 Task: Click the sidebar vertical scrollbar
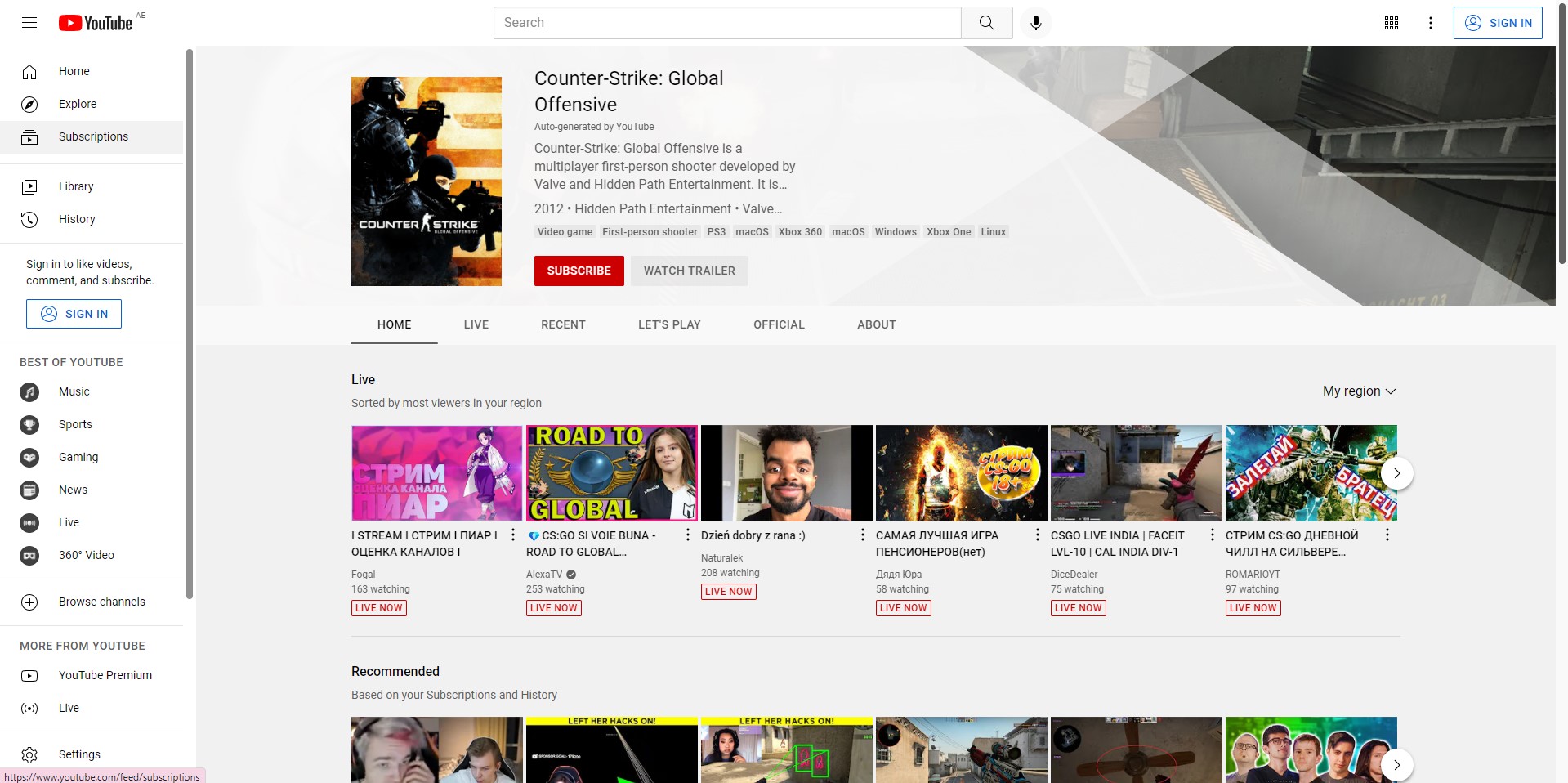point(190,323)
